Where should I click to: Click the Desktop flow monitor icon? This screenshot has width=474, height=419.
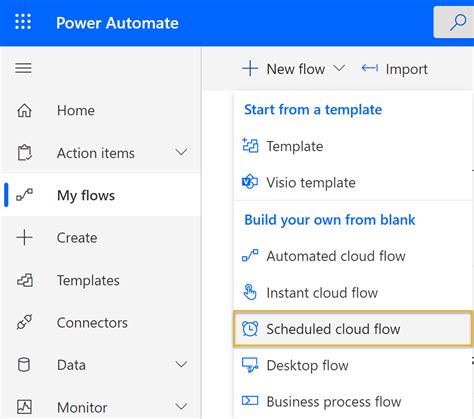(250, 365)
